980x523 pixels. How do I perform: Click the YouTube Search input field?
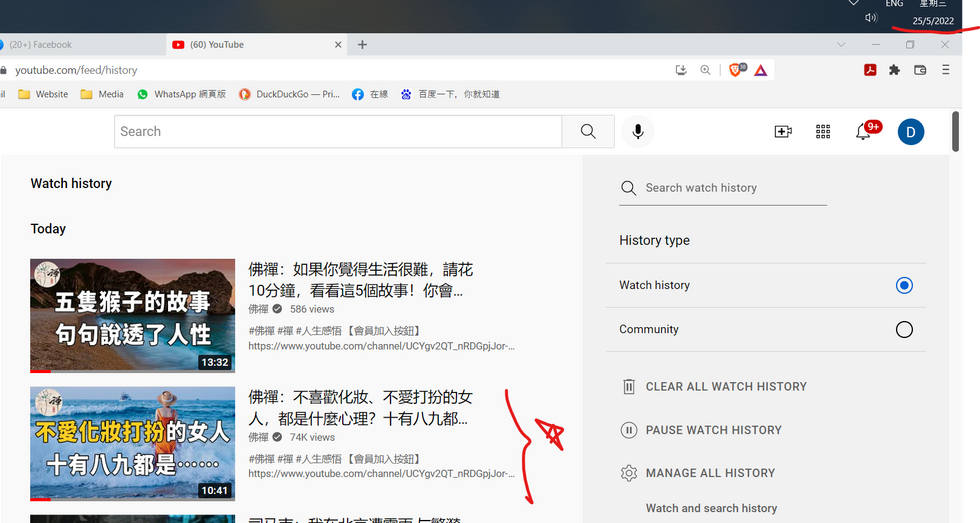pyautogui.click(x=338, y=131)
